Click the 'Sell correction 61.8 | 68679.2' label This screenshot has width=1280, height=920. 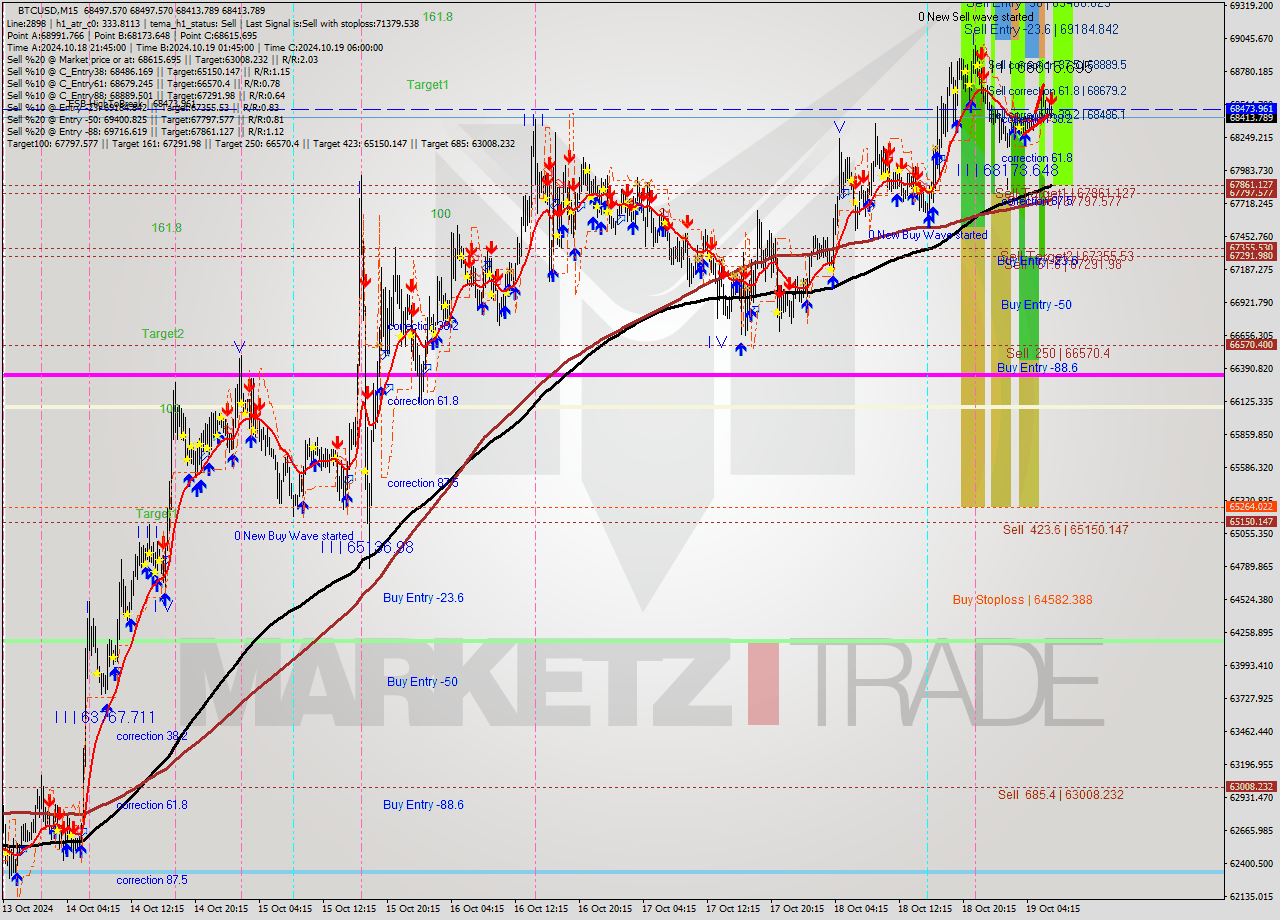coord(1057,90)
